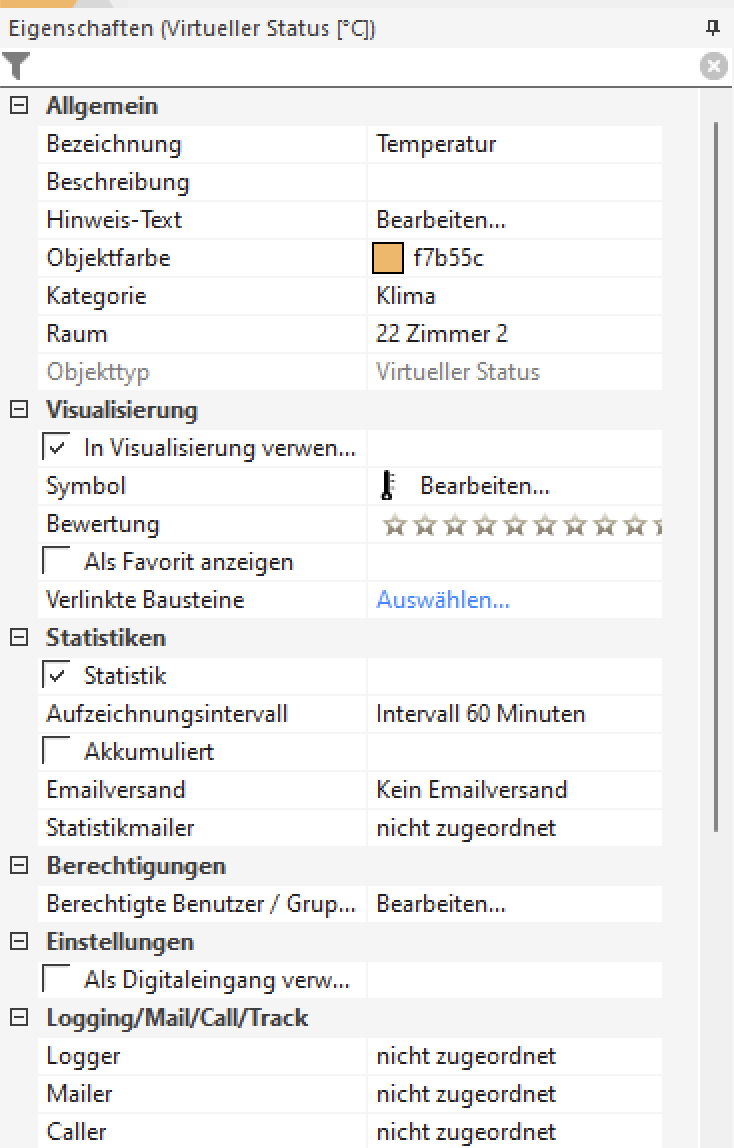
Task: Clear the filter with the X icon
Action: (712, 67)
